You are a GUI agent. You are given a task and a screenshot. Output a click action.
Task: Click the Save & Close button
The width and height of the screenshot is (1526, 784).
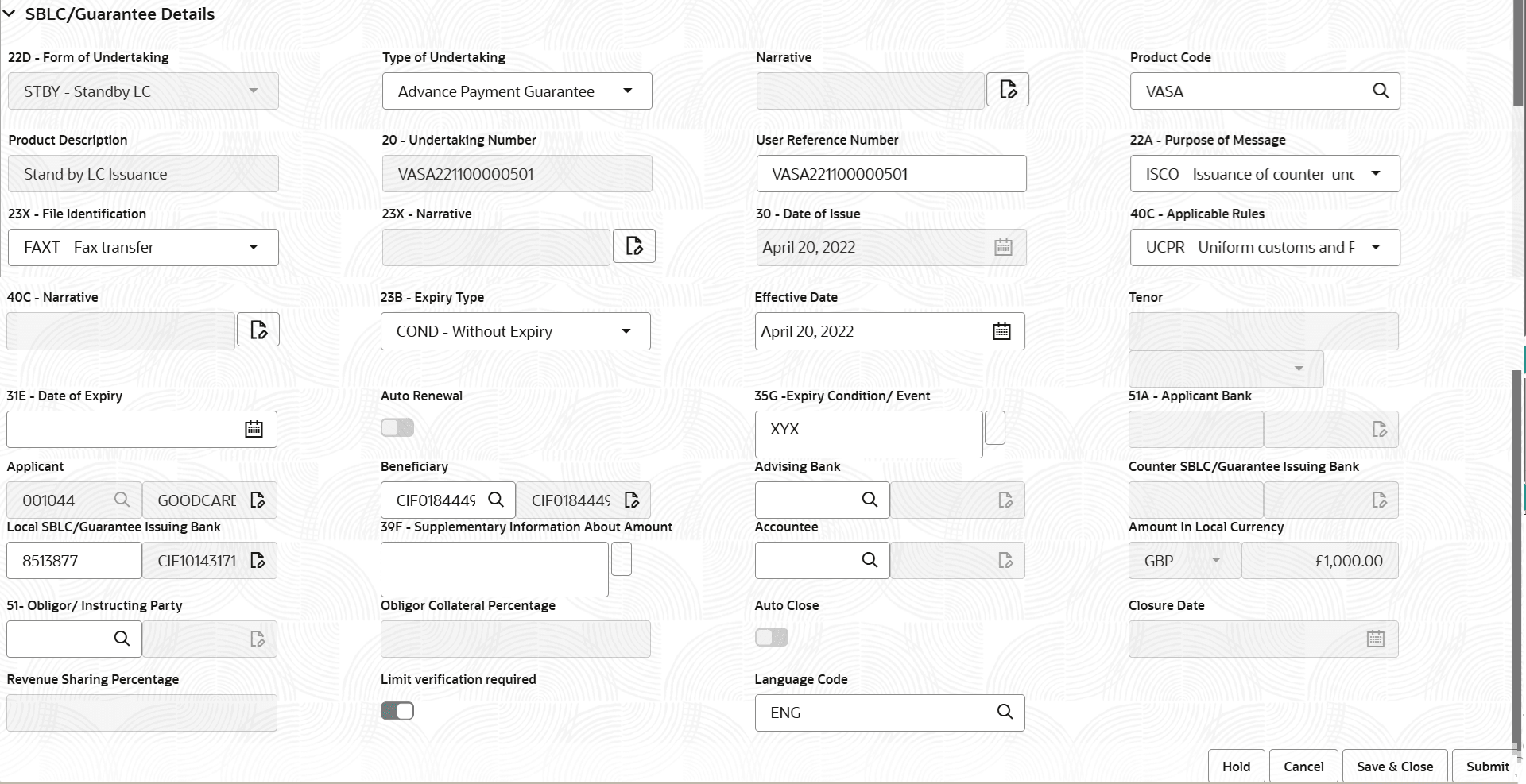(x=1394, y=766)
